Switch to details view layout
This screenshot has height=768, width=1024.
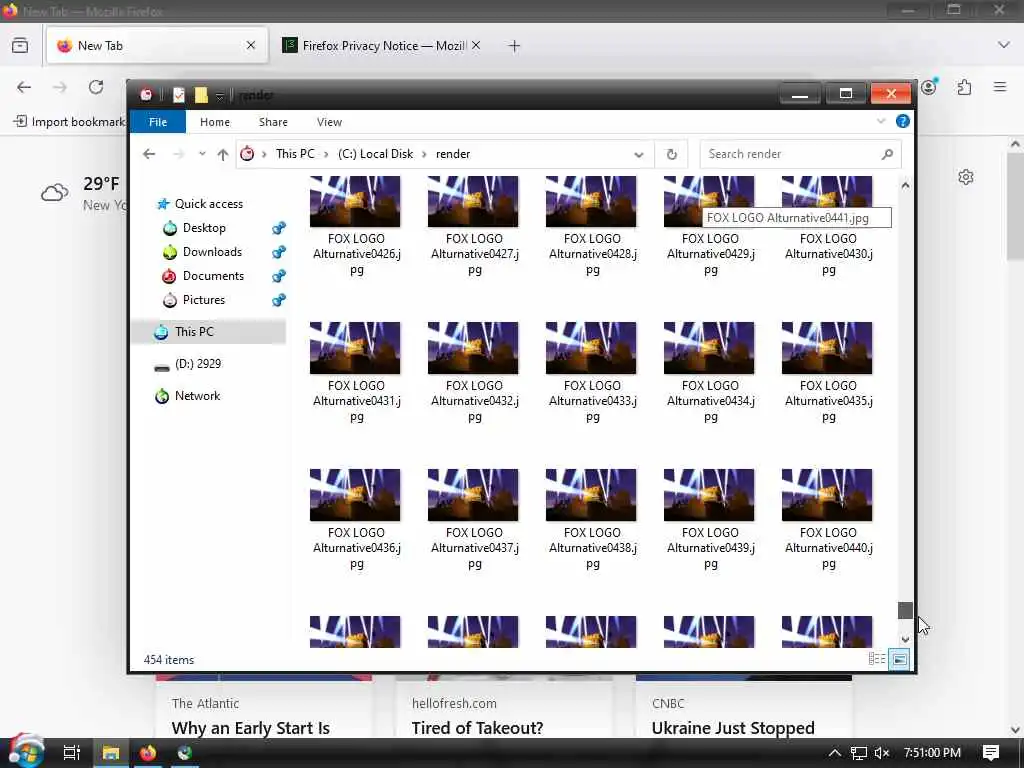coord(877,659)
